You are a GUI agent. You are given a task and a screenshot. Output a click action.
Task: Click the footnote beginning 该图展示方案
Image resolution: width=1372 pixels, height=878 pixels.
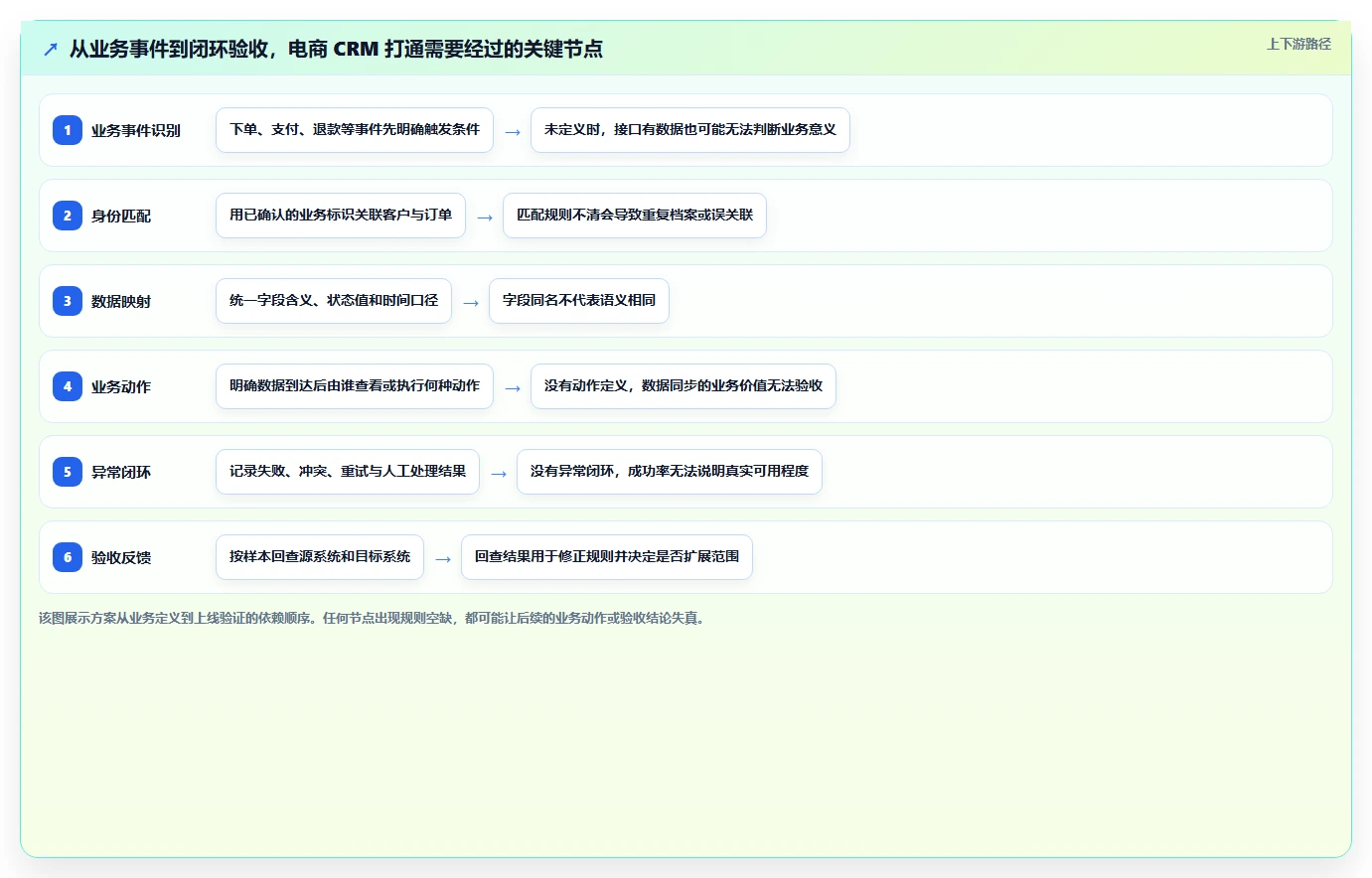[x=374, y=618]
